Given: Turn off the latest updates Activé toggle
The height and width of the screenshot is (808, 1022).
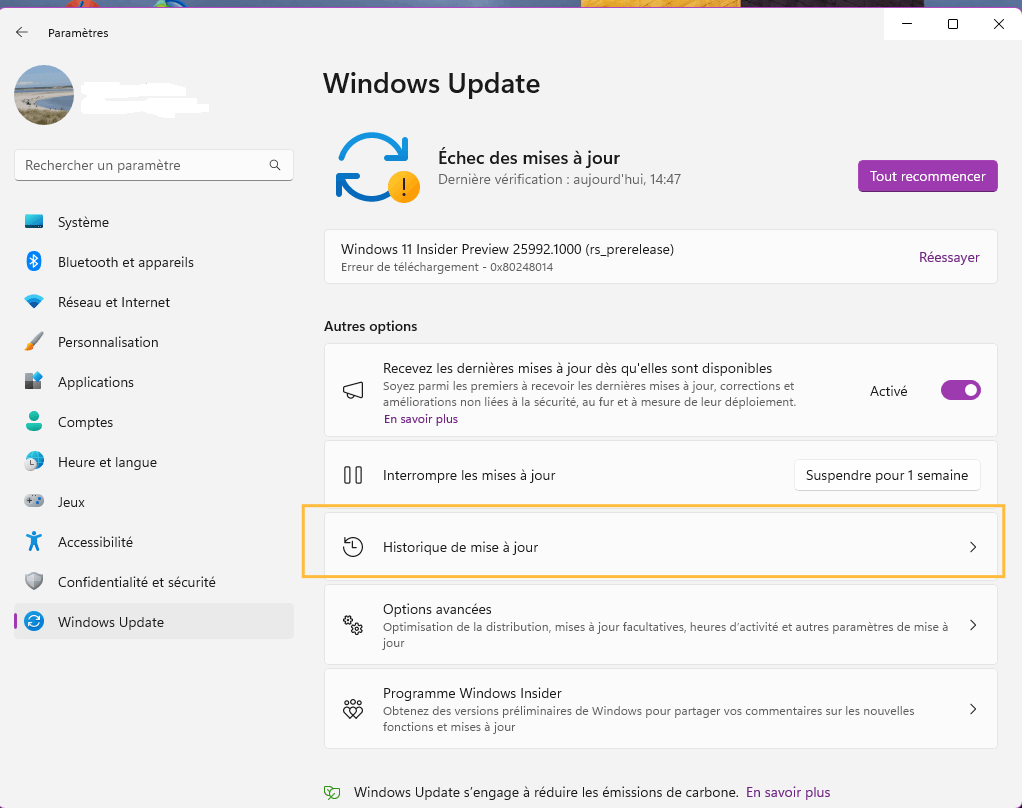Looking at the screenshot, I should point(961,390).
